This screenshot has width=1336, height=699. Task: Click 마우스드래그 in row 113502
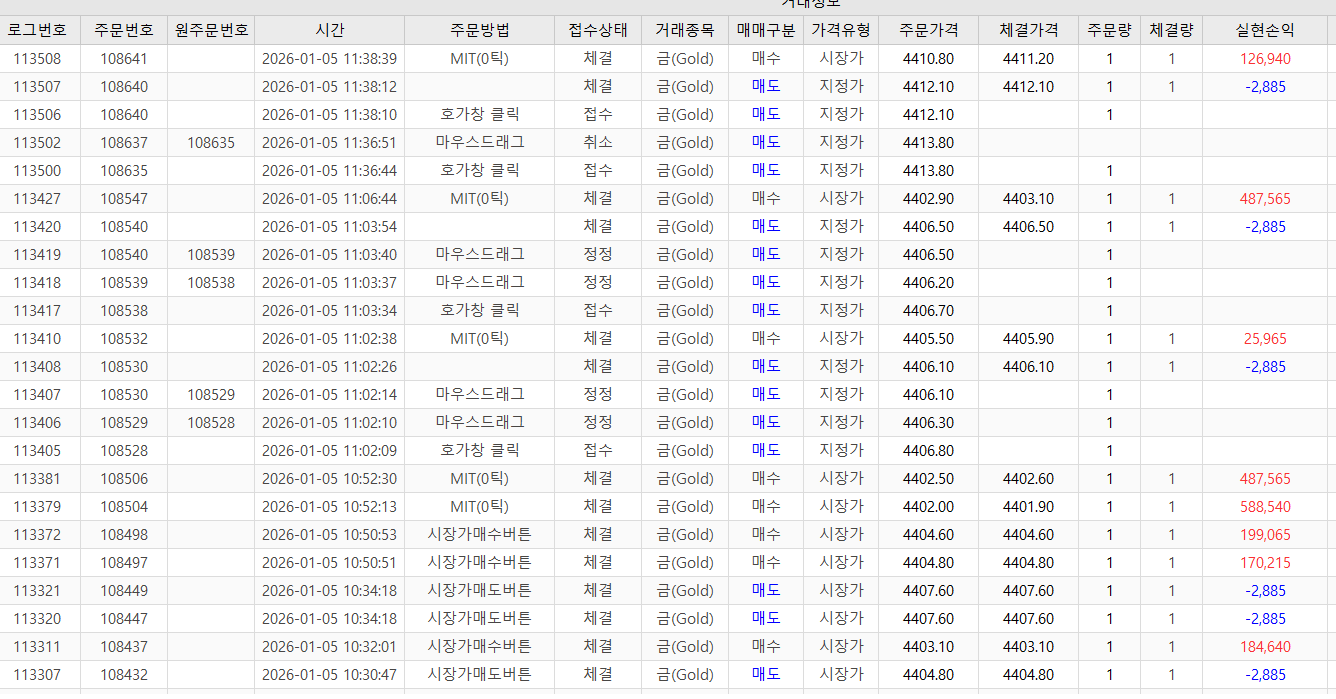point(479,143)
